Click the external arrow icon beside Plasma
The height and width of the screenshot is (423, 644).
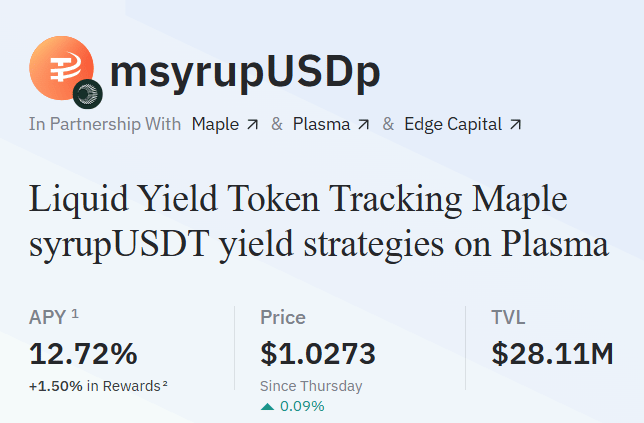(363, 125)
